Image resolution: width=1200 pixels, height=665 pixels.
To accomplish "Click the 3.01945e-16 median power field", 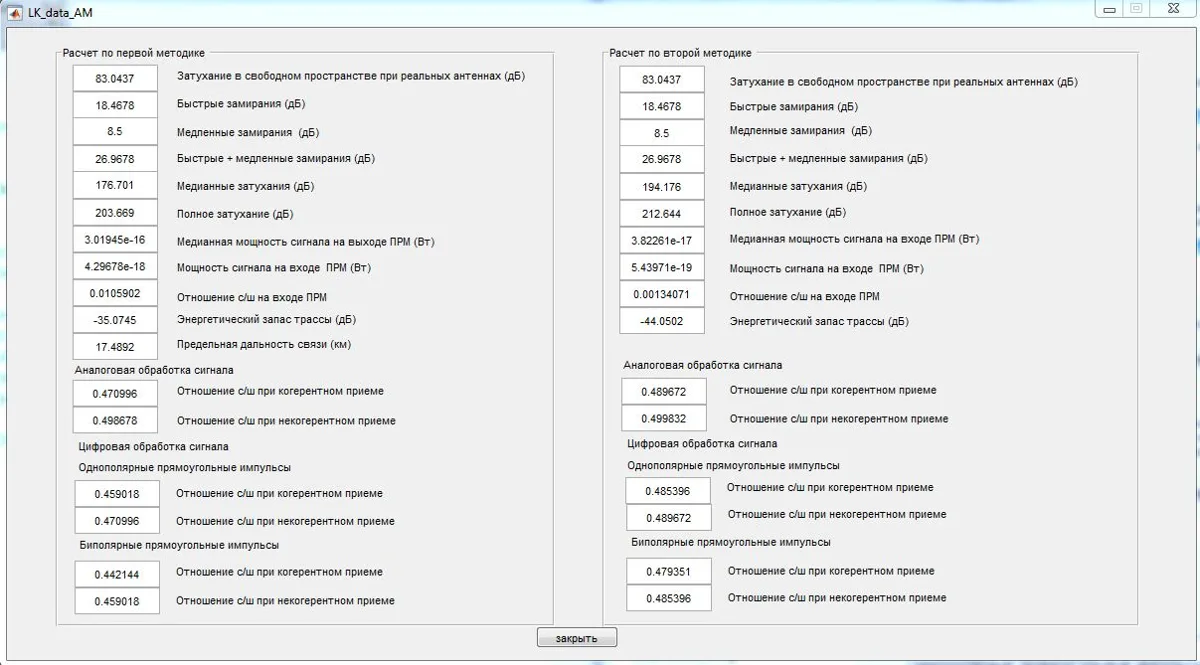I will pyautogui.click(x=115, y=239).
